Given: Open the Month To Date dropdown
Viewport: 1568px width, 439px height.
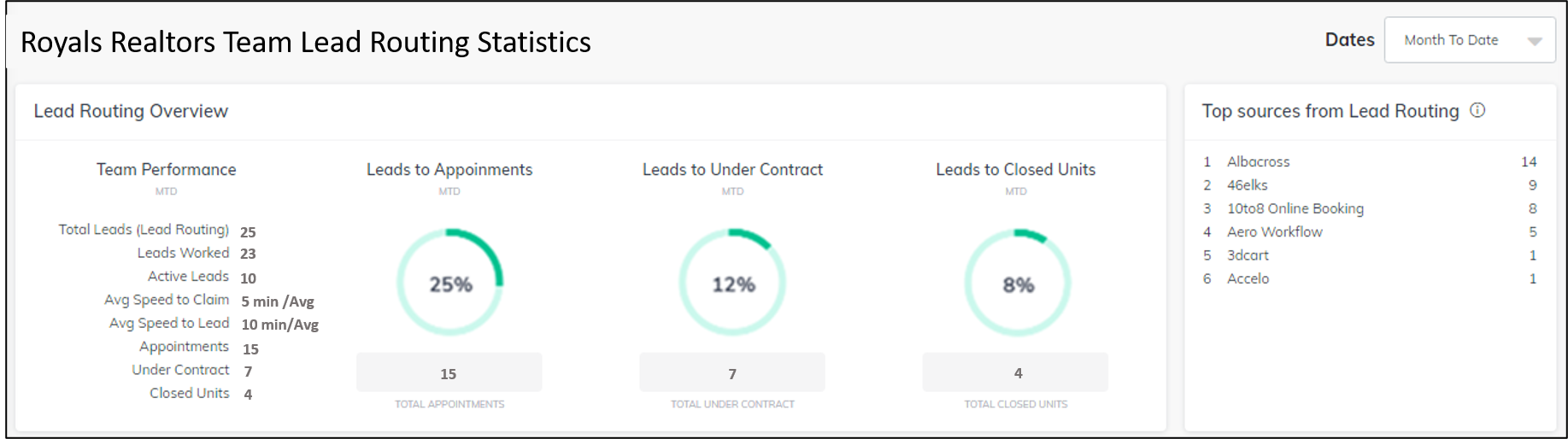Looking at the screenshot, I should pyautogui.click(x=1470, y=40).
